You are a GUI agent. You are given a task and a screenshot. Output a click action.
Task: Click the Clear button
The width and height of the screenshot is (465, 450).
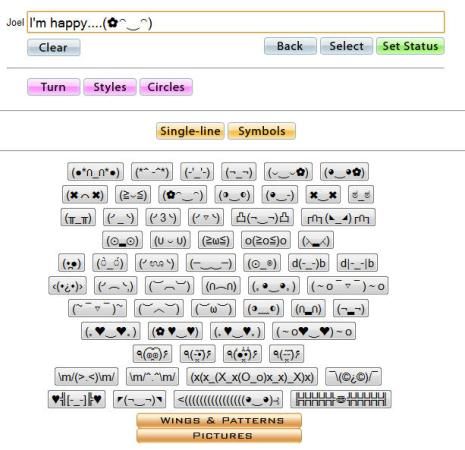(54, 47)
